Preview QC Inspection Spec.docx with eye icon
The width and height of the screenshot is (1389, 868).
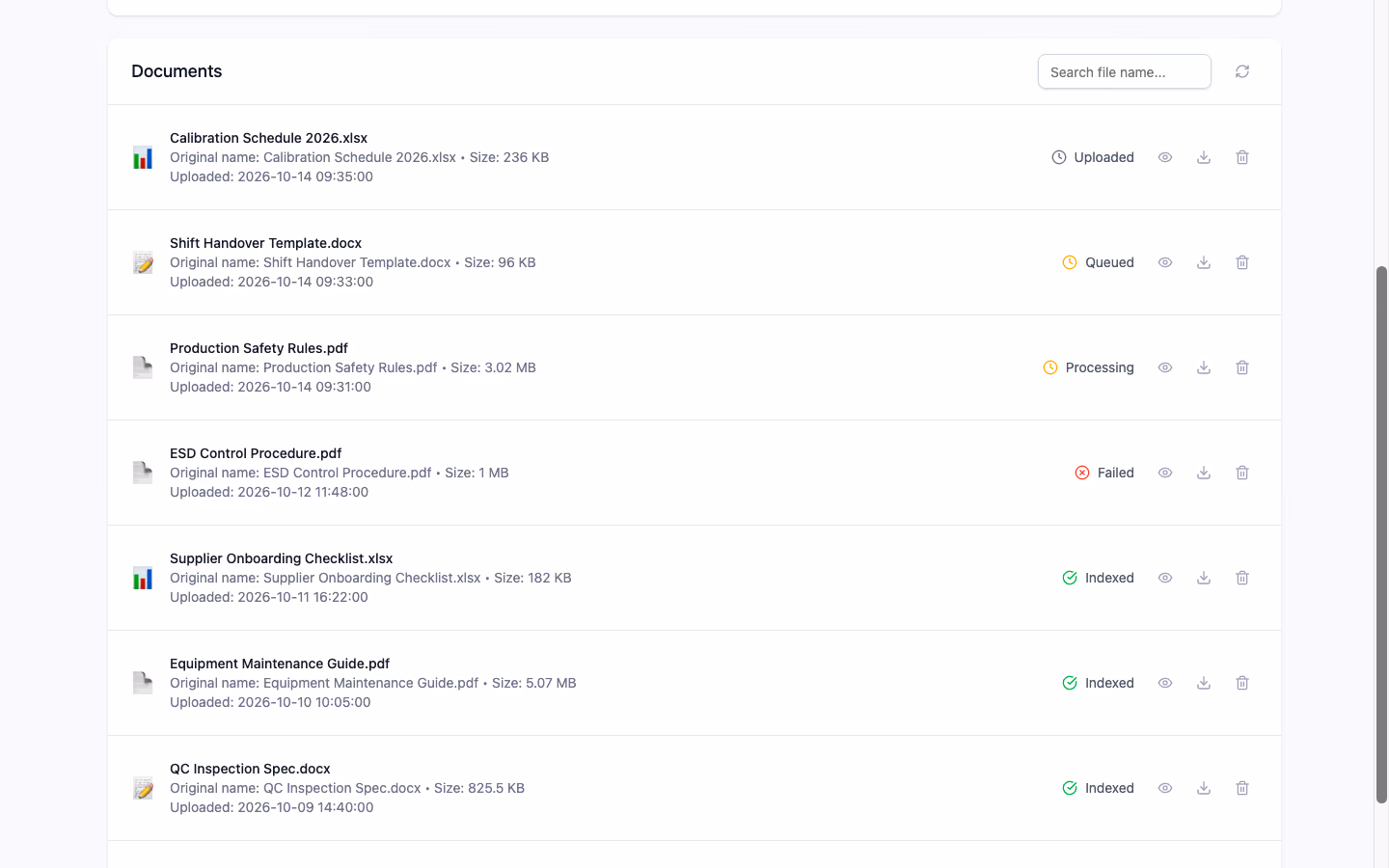click(1165, 788)
